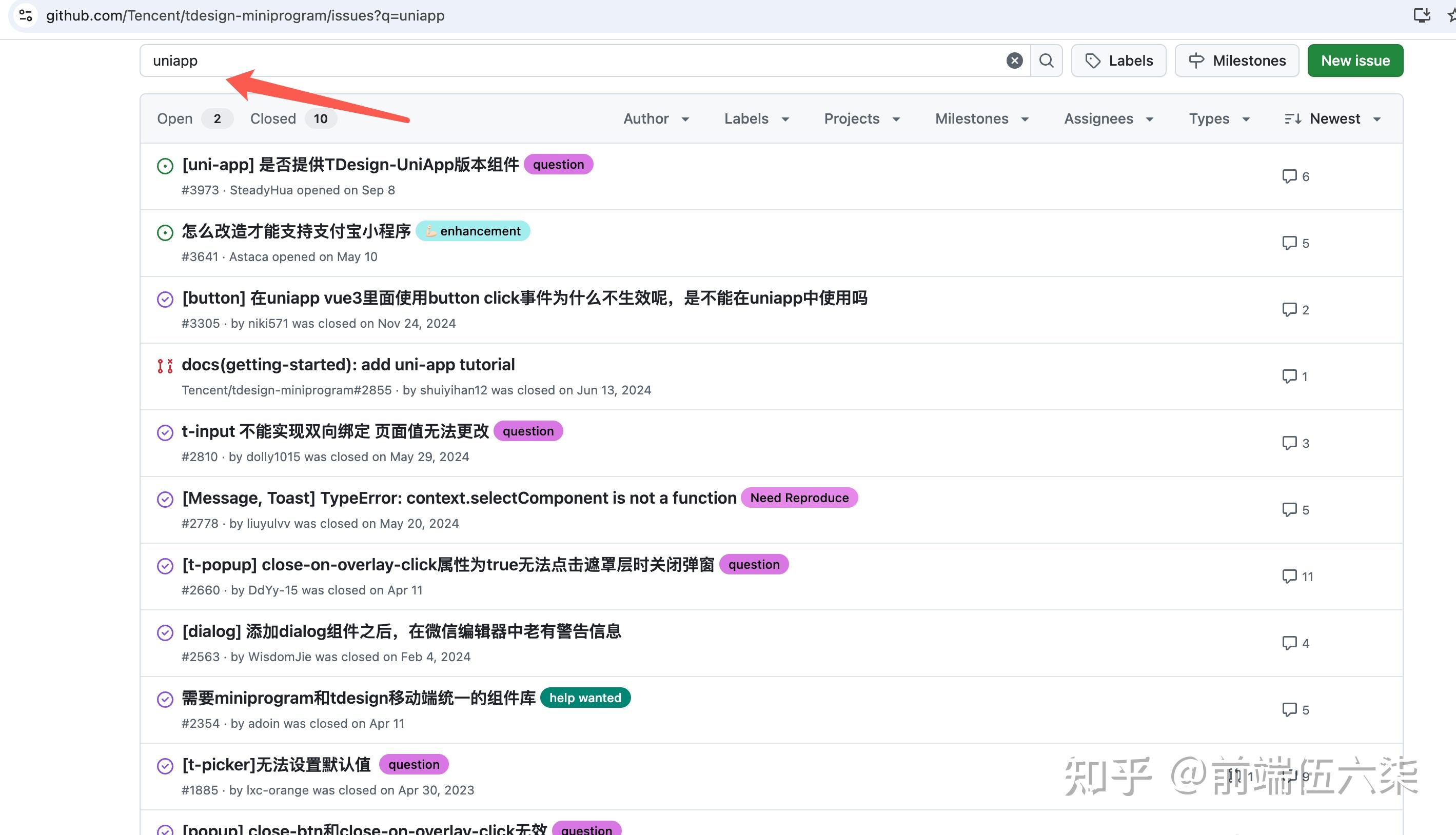1456x835 pixels.
Task: Click question label on issue #1885
Action: click(414, 764)
